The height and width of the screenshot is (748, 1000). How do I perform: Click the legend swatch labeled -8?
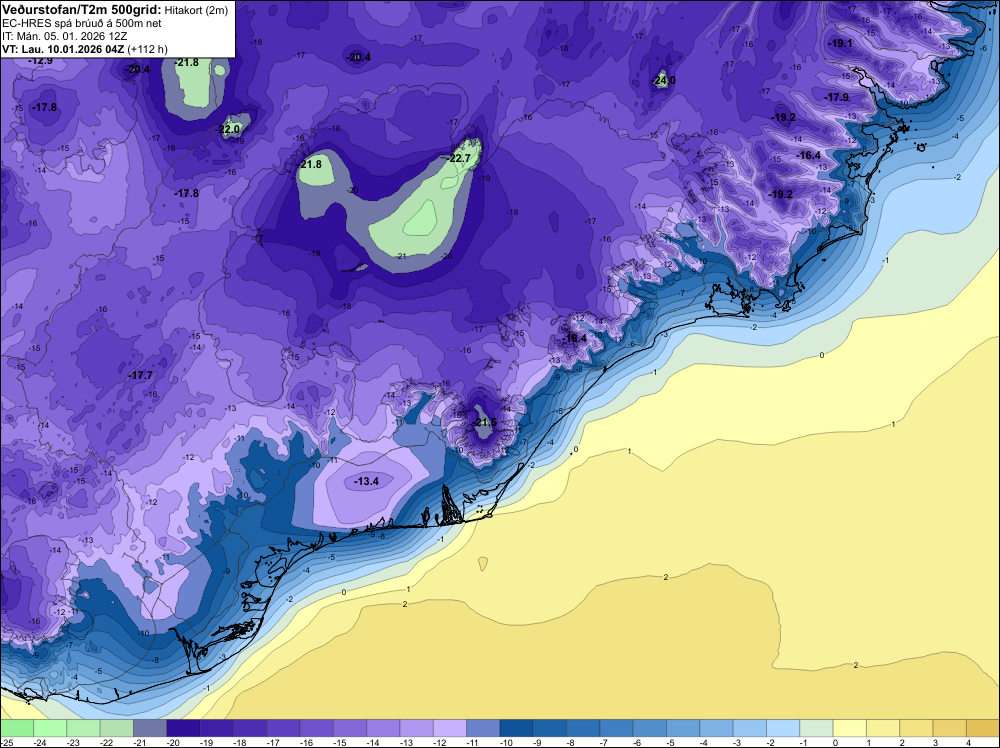coord(583,728)
